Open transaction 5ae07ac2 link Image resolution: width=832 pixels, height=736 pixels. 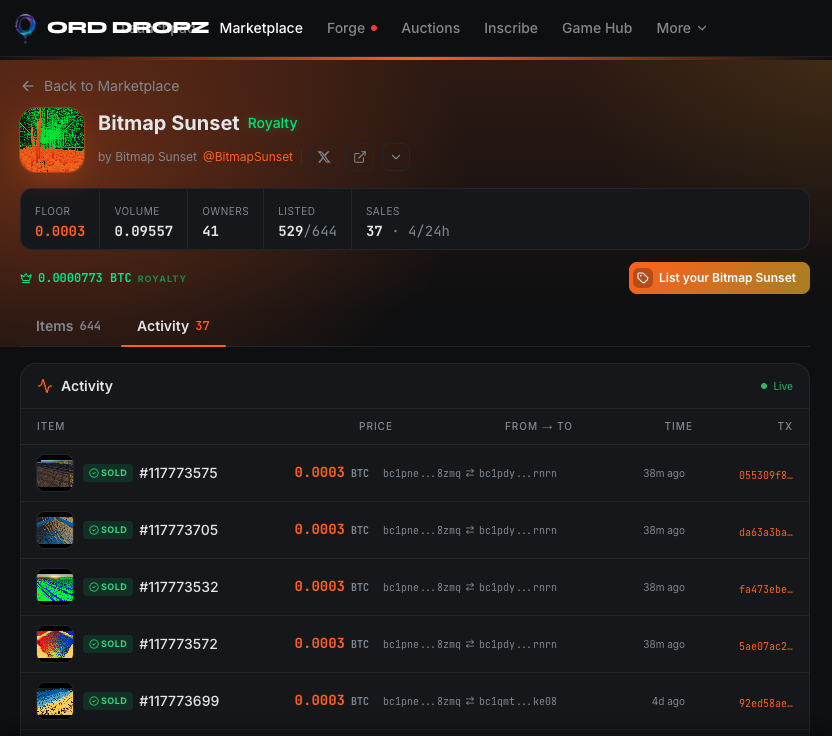point(766,646)
